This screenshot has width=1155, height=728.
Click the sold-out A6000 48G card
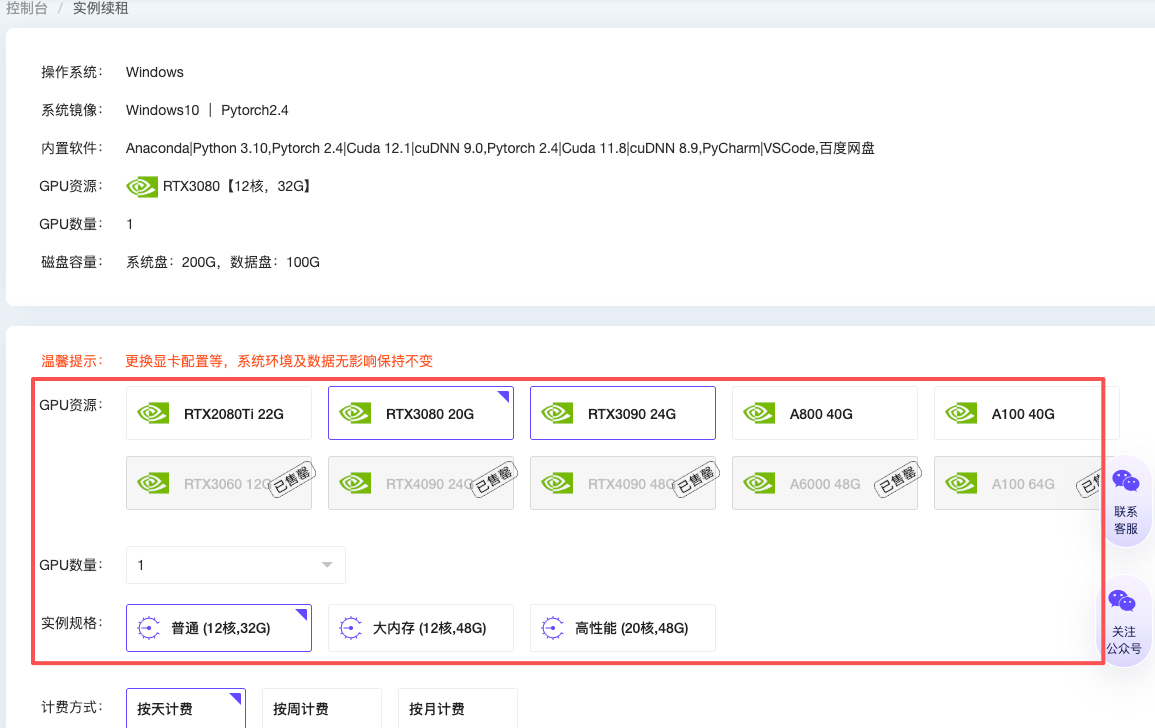pos(824,483)
